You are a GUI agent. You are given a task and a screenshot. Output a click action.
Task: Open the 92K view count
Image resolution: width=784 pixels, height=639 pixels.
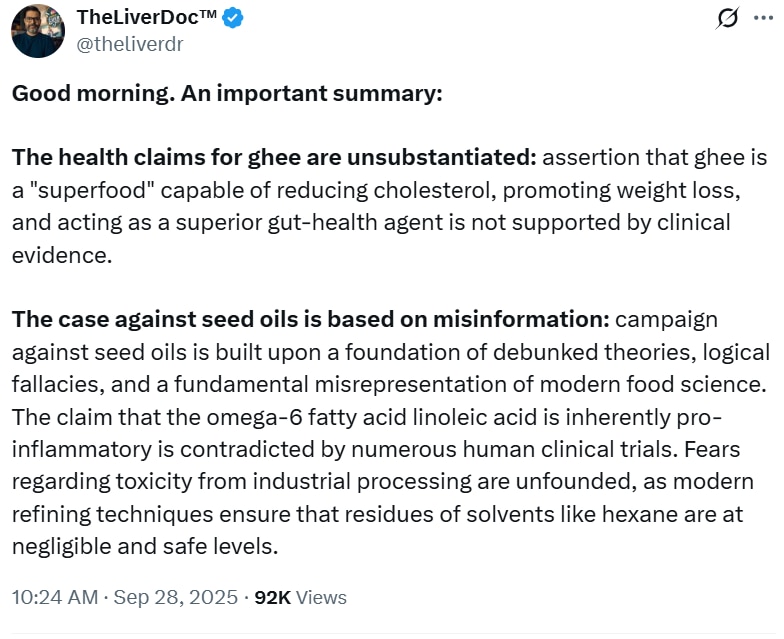coord(272,597)
